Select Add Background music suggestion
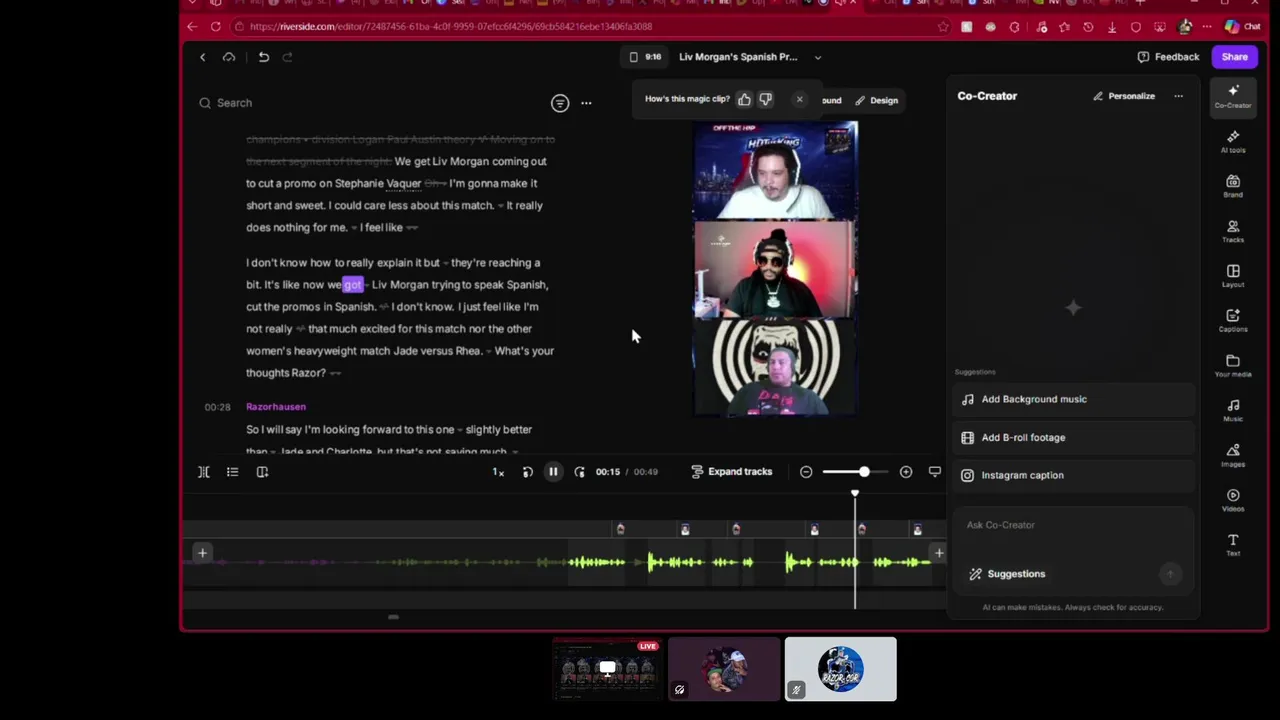The width and height of the screenshot is (1280, 720). pos(1075,399)
